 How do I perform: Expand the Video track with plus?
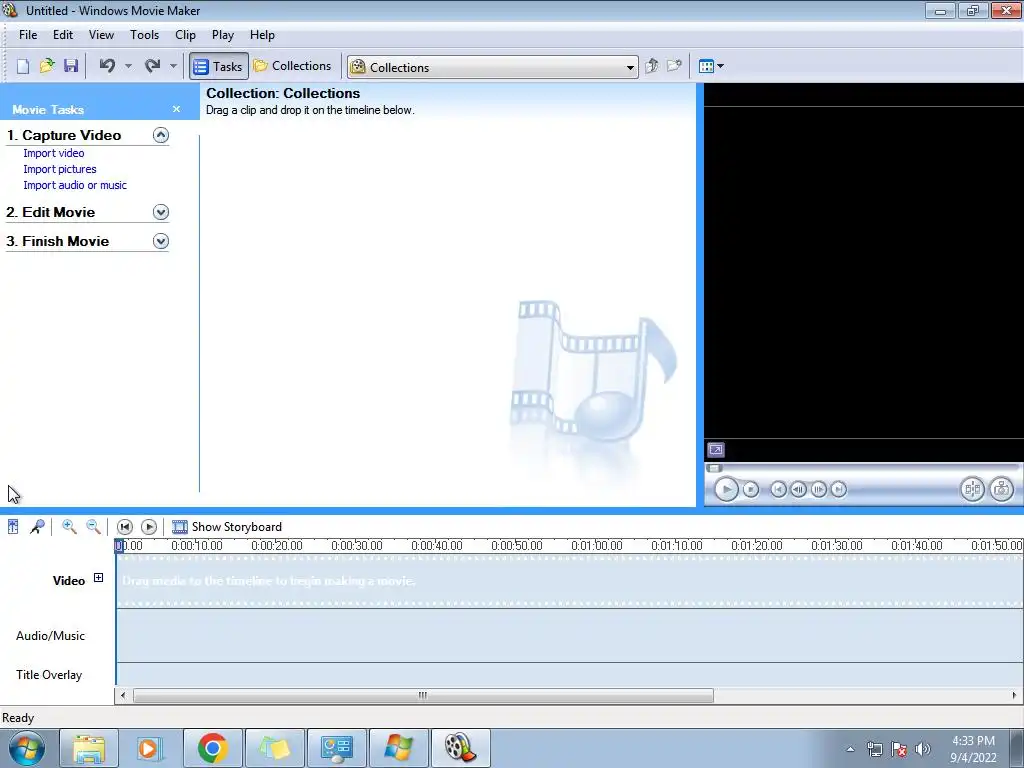tap(98, 578)
